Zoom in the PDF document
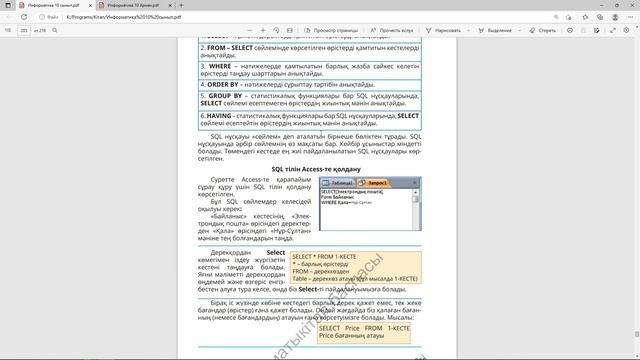Viewport: 640px width, 360px height. 263,30
